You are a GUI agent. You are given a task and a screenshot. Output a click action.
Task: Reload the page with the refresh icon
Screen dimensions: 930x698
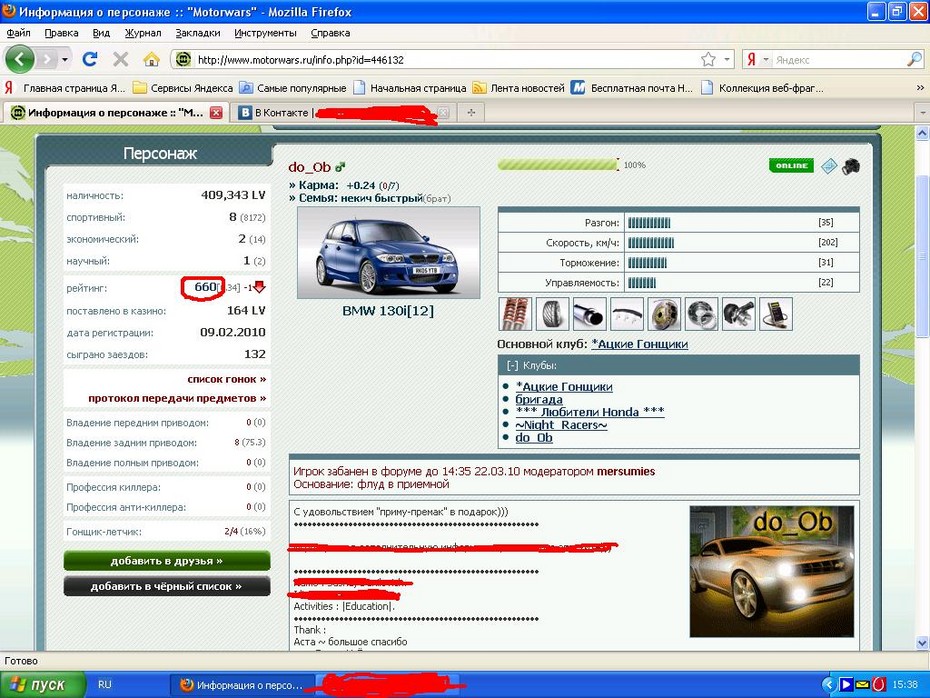tap(90, 59)
